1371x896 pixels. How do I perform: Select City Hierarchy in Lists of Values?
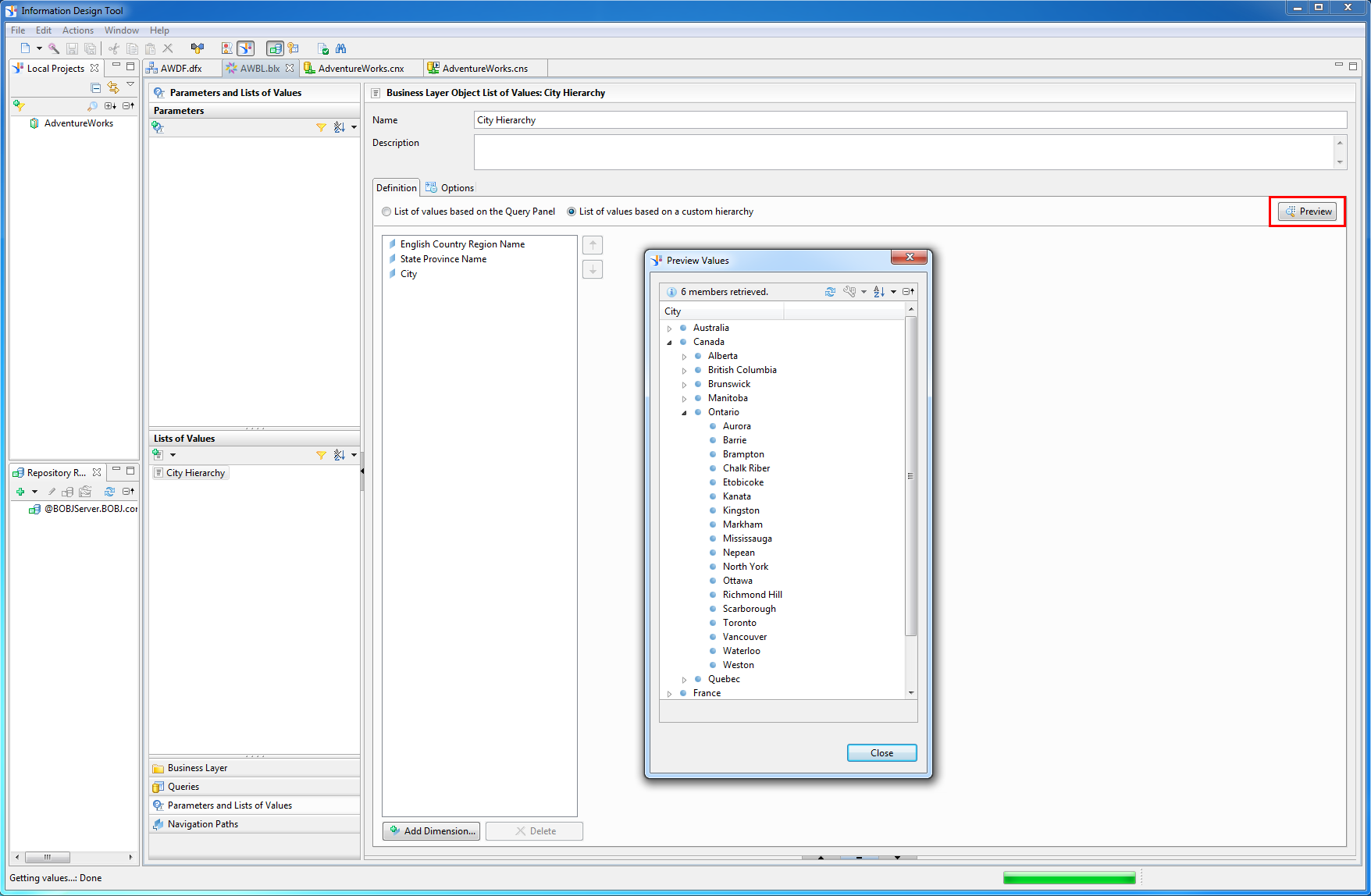(x=190, y=473)
